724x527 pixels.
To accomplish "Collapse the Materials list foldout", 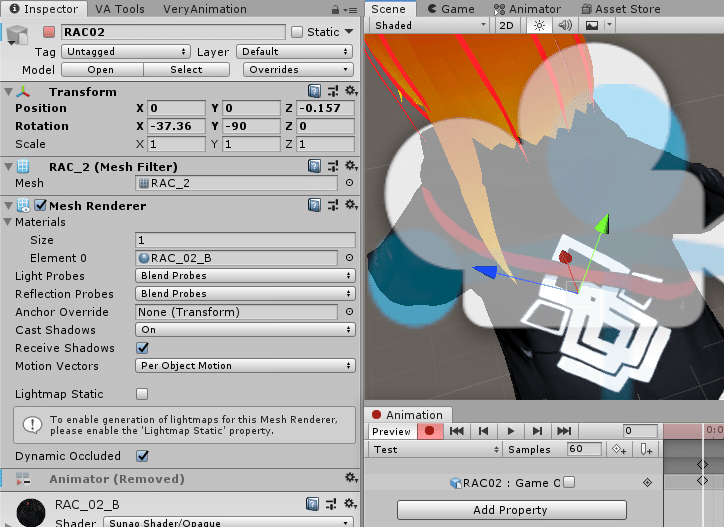I will (x=8, y=222).
